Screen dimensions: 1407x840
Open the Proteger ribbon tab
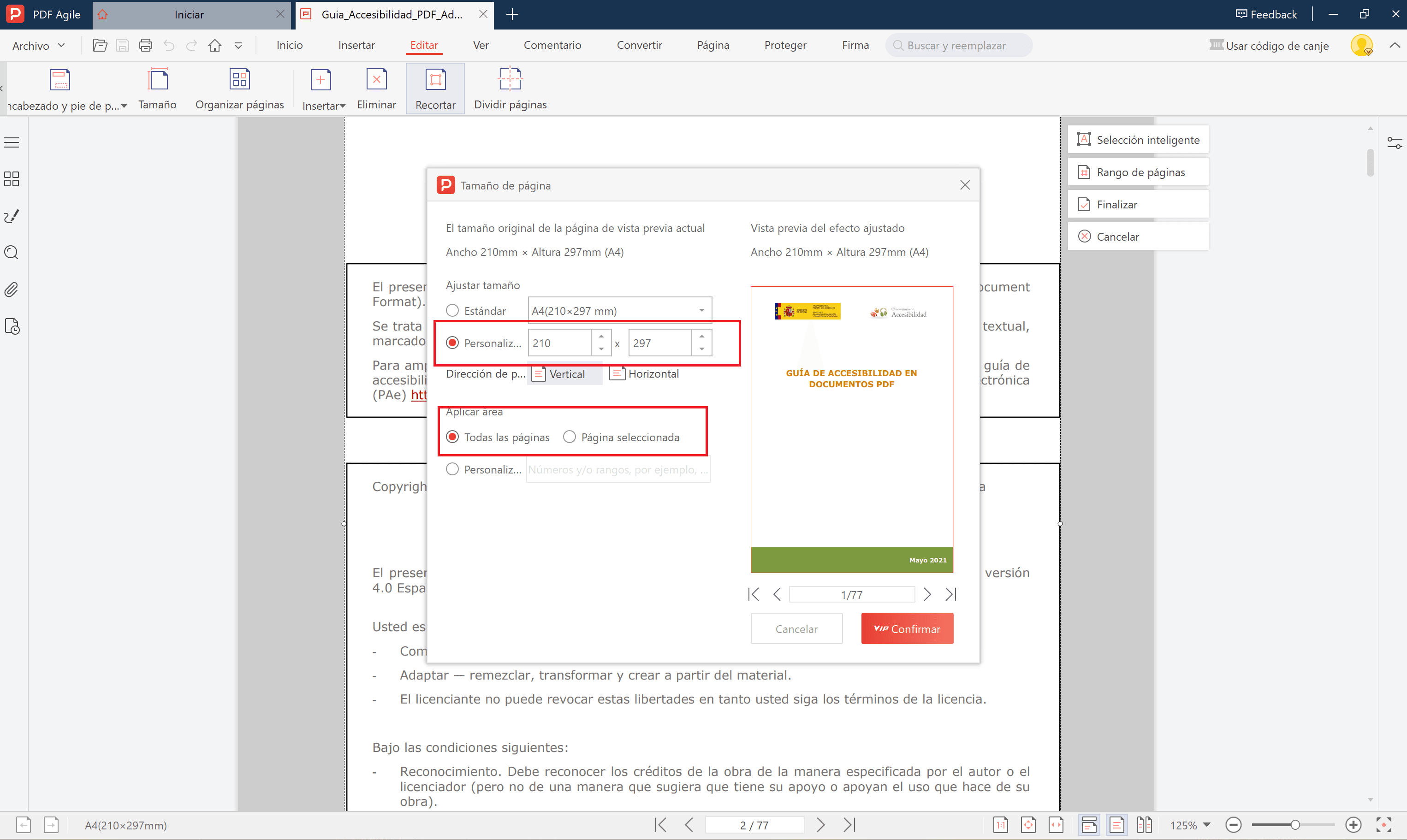785,45
